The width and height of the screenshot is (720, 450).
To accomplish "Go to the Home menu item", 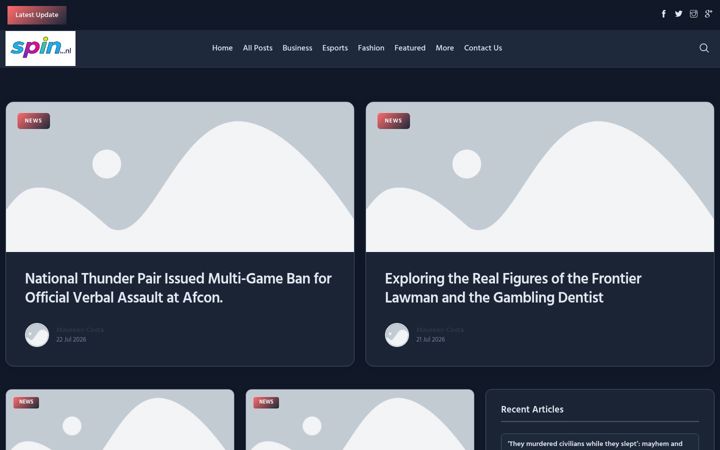I will pyautogui.click(x=222, y=48).
